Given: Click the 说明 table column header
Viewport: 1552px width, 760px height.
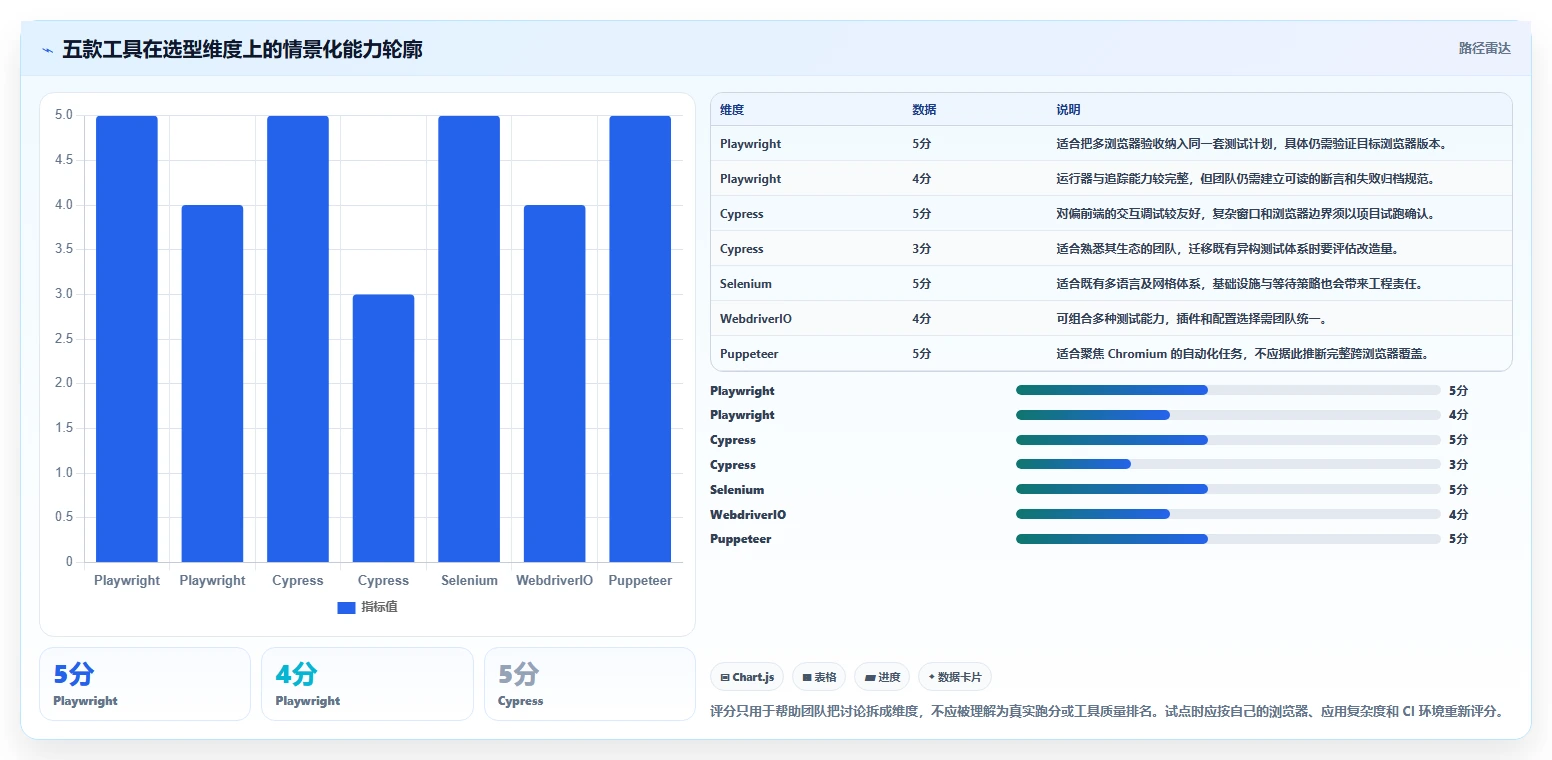Looking at the screenshot, I should coord(1068,110).
